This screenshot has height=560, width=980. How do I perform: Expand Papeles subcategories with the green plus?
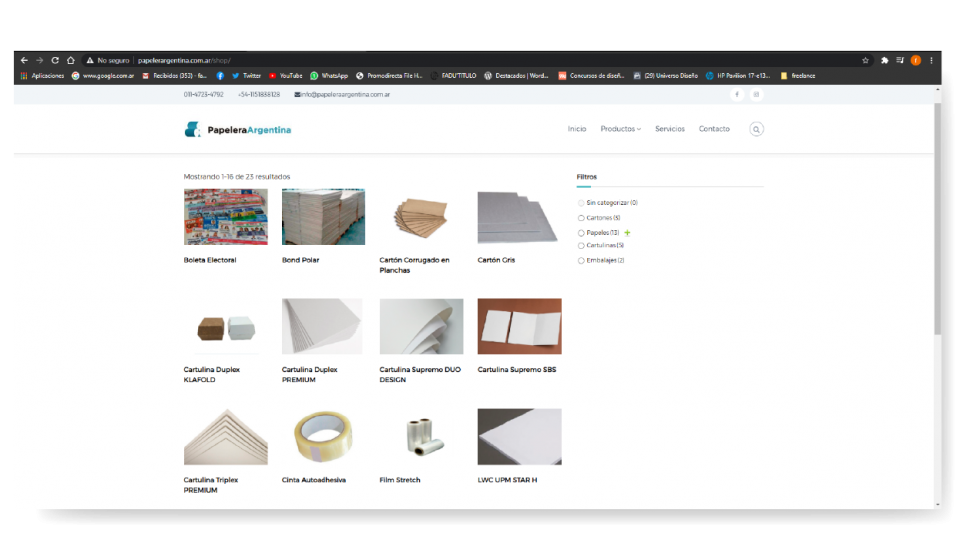pos(627,233)
